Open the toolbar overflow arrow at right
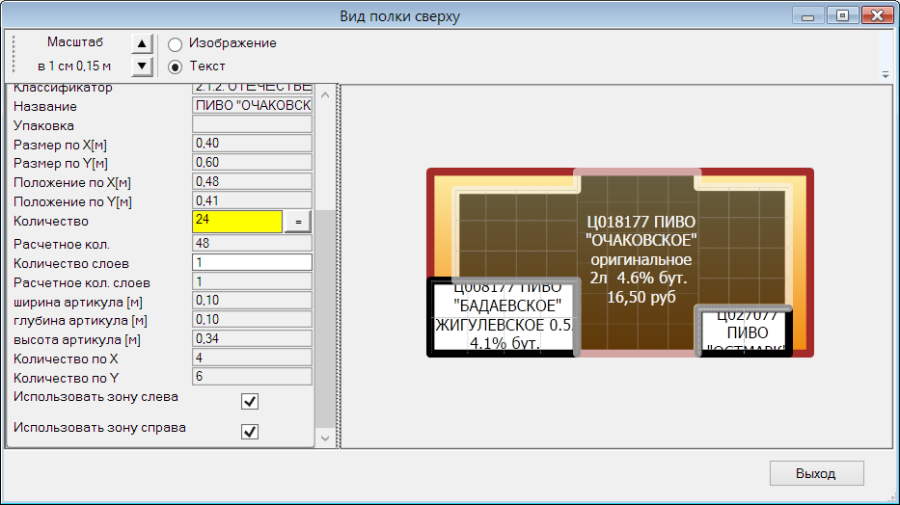Viewport: 900px width, 505px height. click(x=886, y=75)
